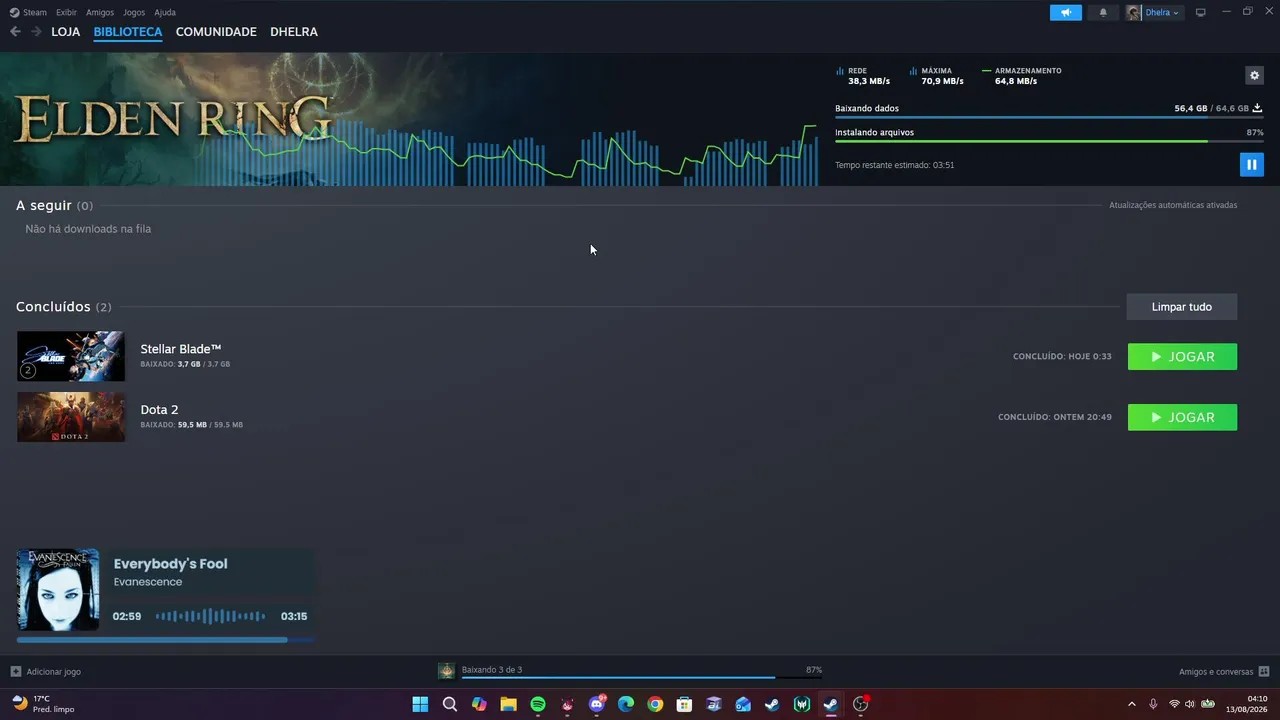Open Microsoft Edge from the taskbar
The height and width of the screenshot is (720, 1280).
pos(626,704)
